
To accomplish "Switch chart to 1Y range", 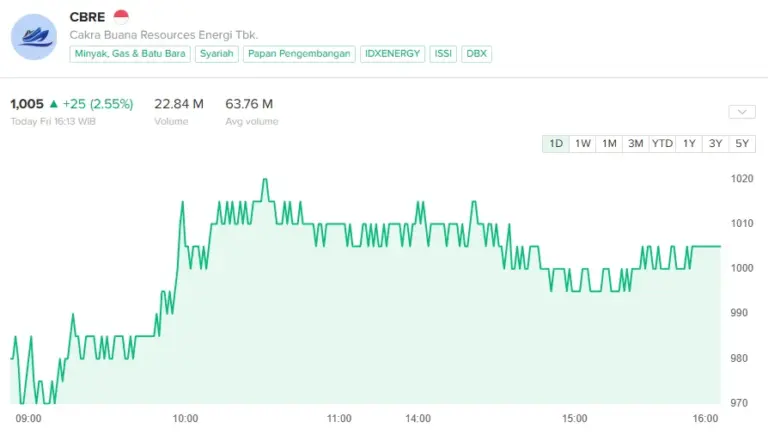I will click(x=689, y=144).
